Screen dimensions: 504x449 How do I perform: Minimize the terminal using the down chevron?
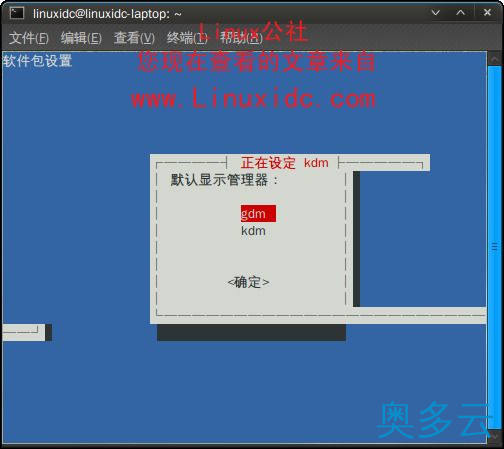436,13
